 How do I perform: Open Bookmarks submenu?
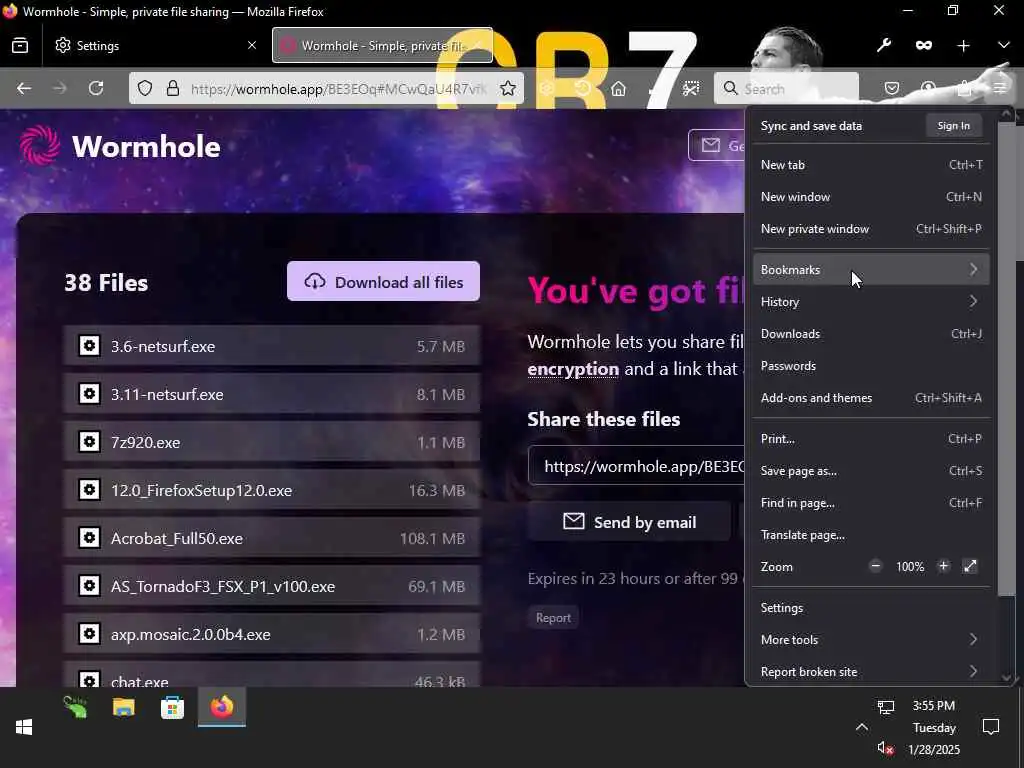point(871,270)
